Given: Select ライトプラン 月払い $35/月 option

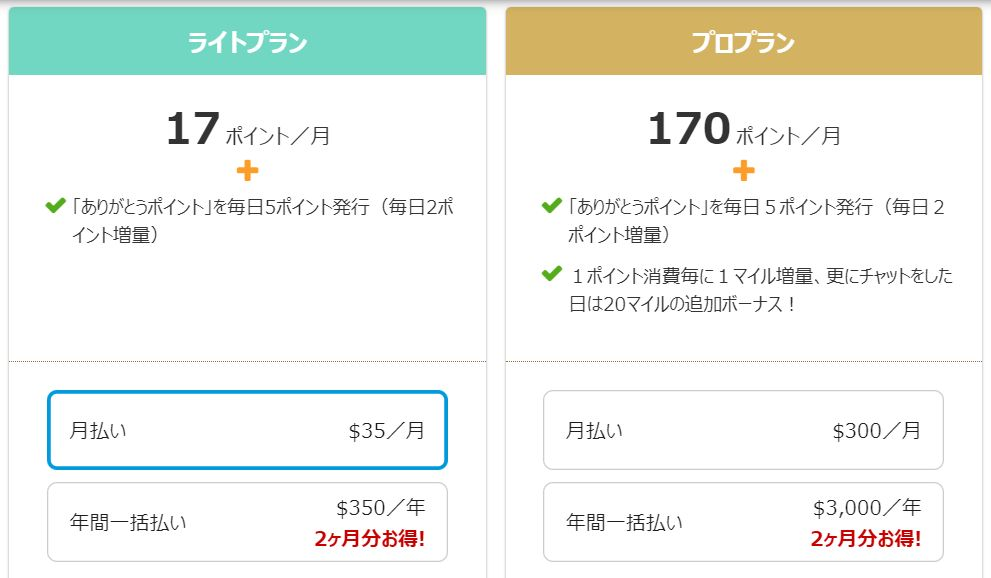Looking at the screenshot, I should [247, 430].
